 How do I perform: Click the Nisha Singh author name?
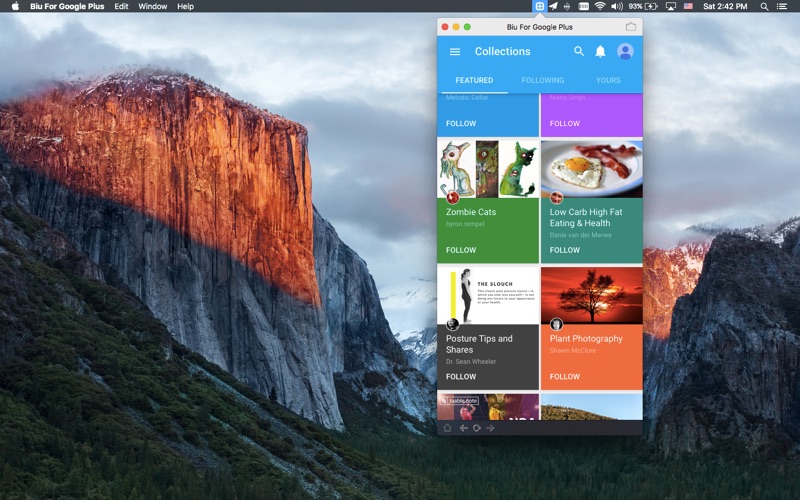(x=567, y=97)
